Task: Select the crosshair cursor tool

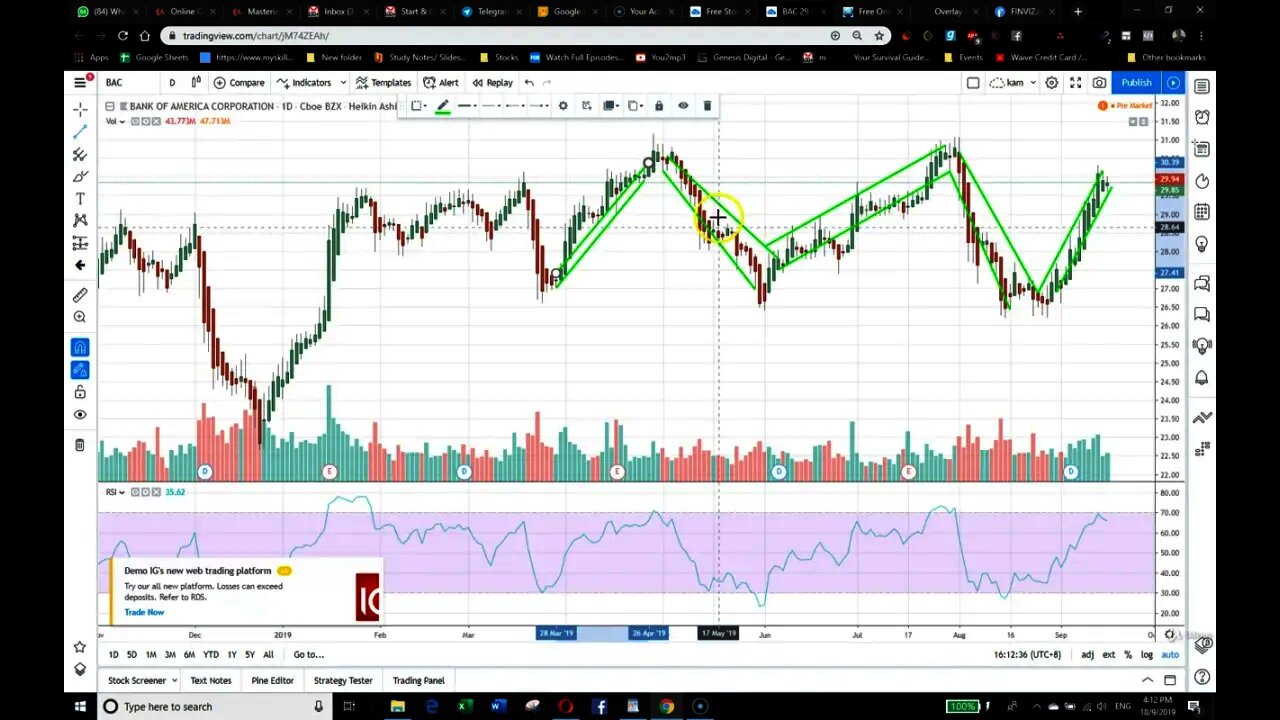Action: (x=80, y=109)
